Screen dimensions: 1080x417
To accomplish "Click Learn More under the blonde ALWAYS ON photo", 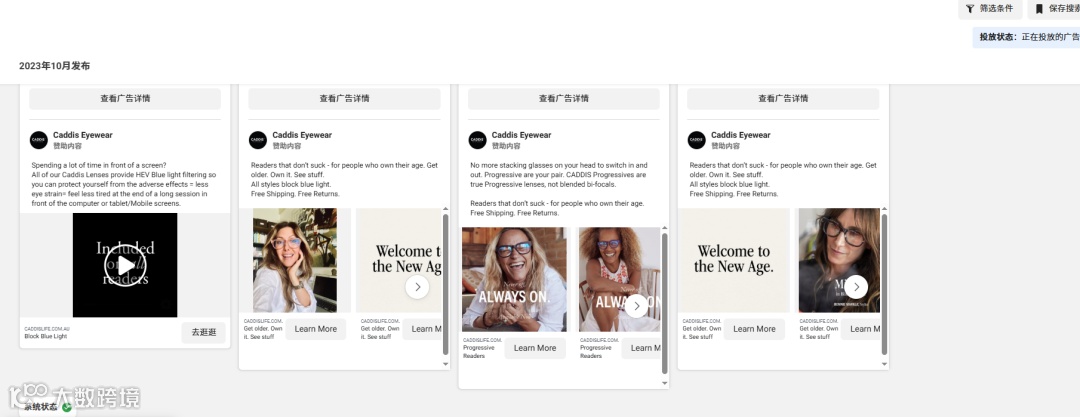I will (535, 348).
